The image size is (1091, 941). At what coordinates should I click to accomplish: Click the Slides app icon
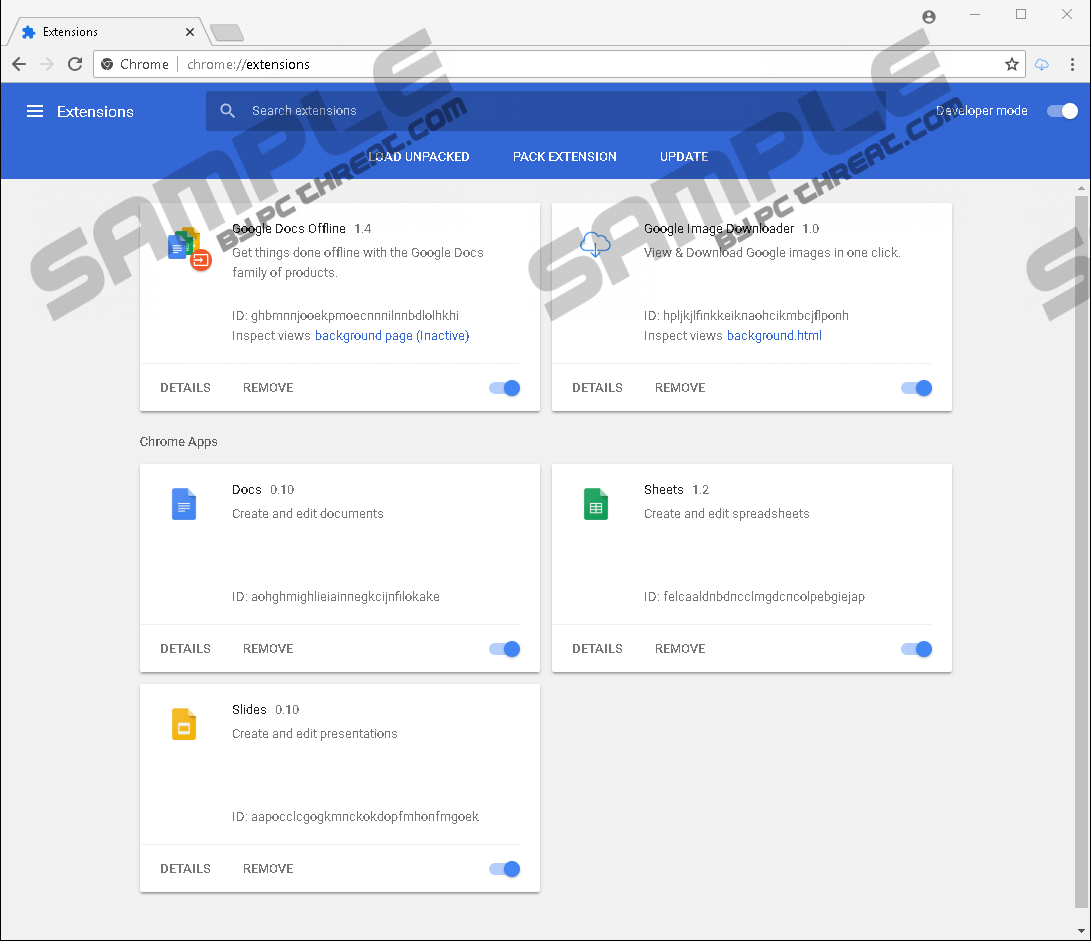pos(184,724)
